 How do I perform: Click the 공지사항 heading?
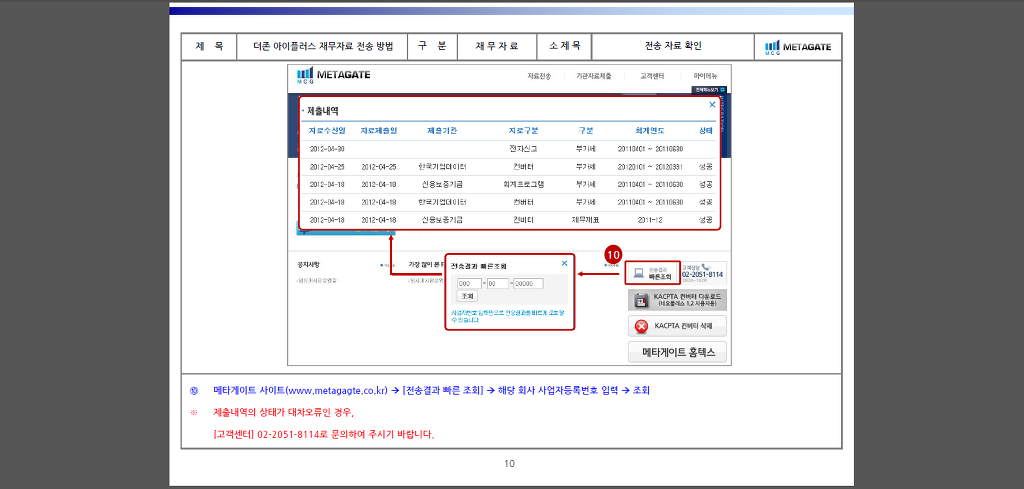[x=308, y=265]
